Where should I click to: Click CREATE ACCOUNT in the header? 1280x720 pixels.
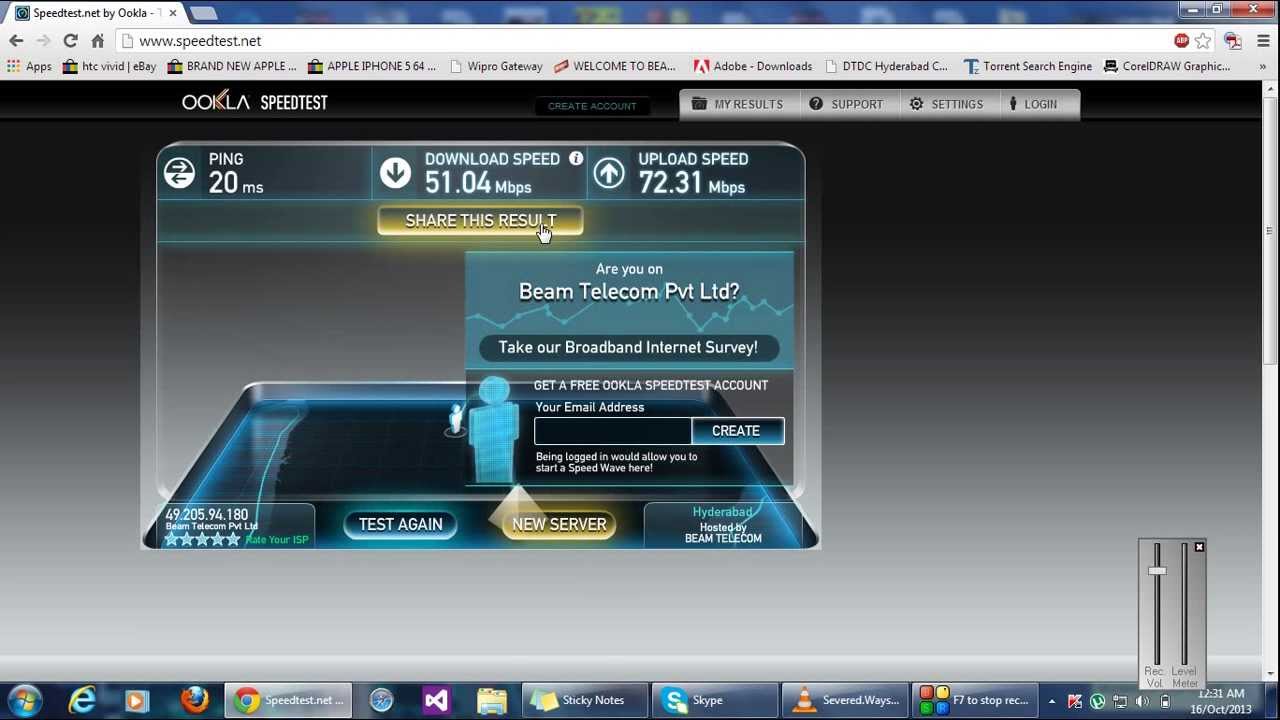click(592, 106)
